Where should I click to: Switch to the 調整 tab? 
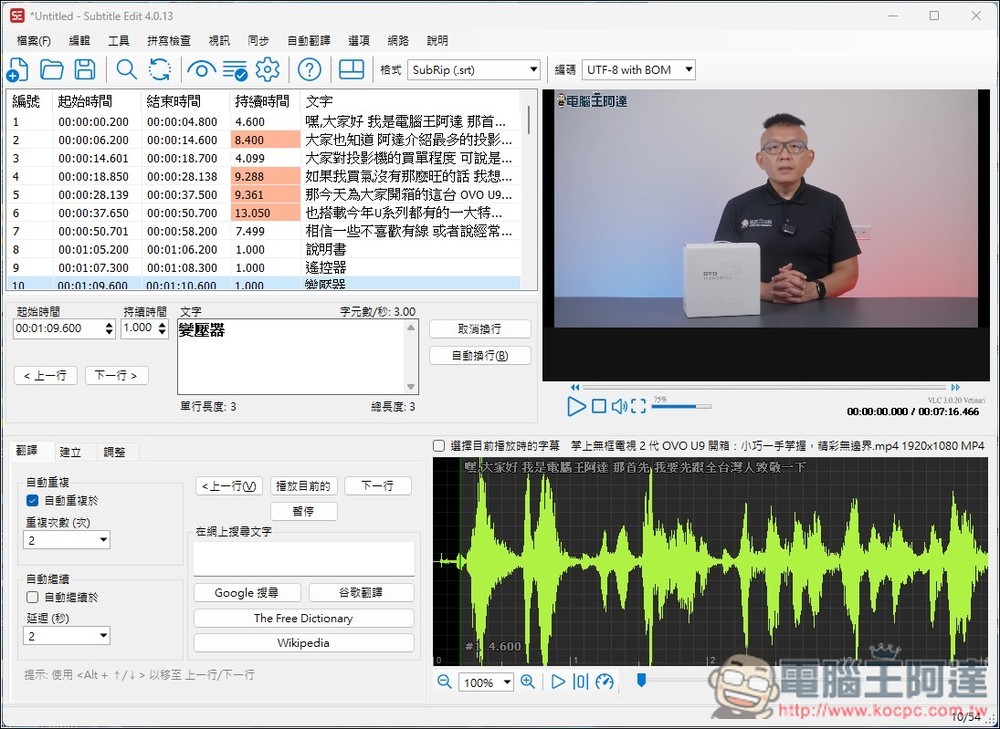(x=115, y=452)
